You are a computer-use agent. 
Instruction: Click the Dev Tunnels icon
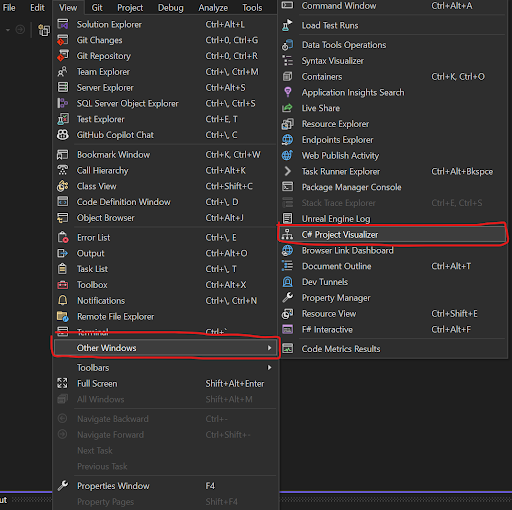tap(287, 282)
